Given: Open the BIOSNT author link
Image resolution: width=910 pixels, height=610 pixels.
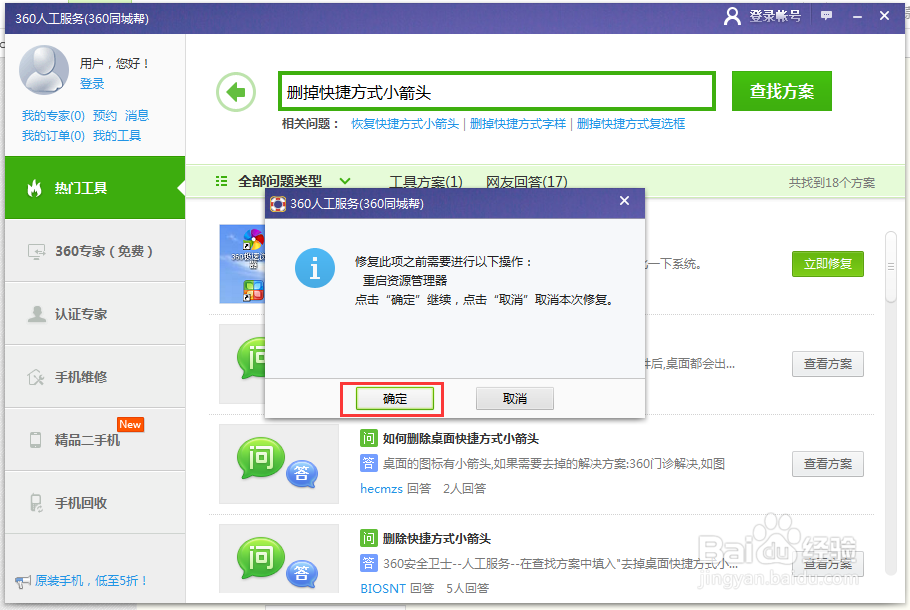Looking at the screenshot, I should click(383, 589).
